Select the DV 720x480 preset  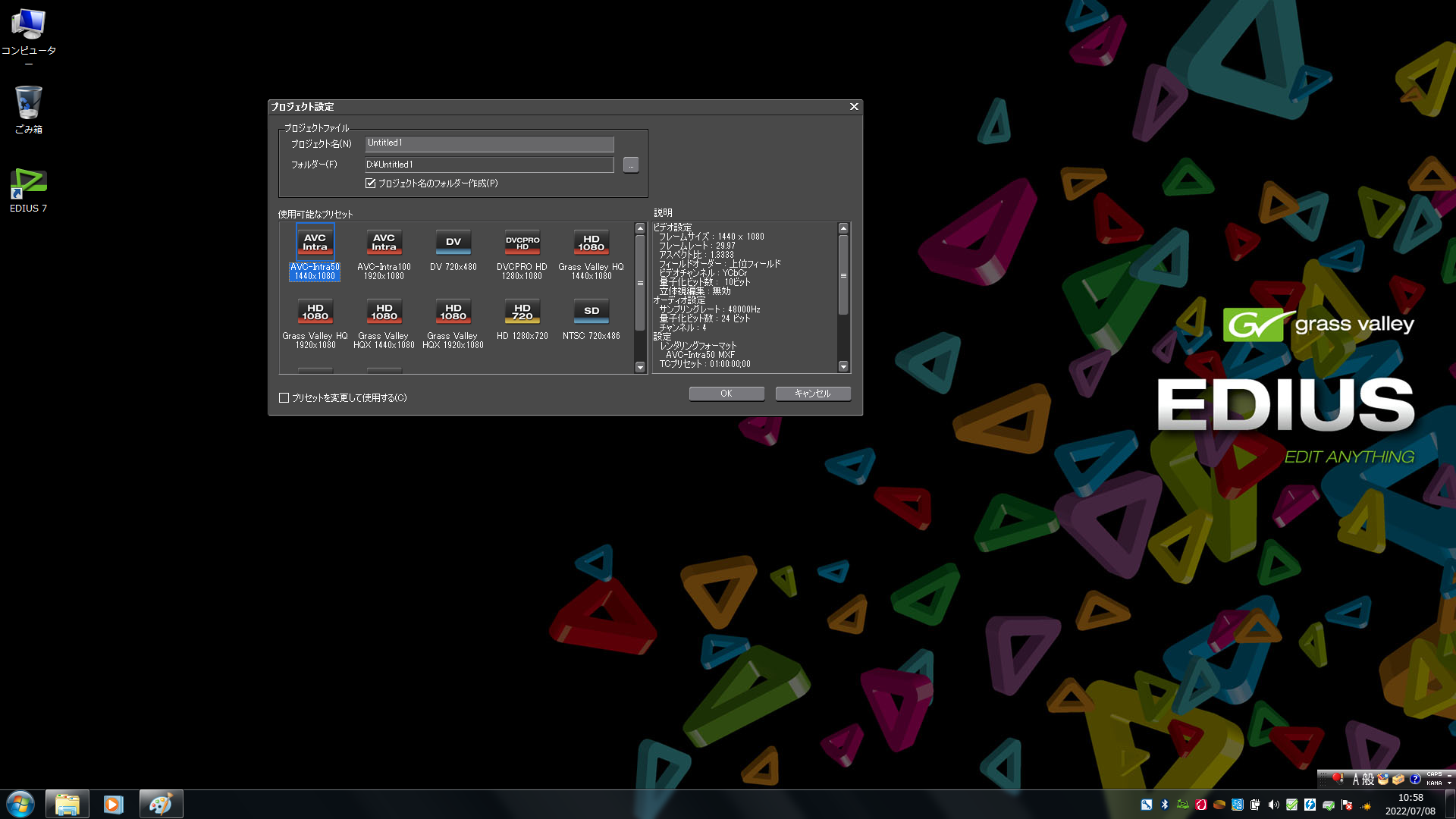tap(453, 250)
